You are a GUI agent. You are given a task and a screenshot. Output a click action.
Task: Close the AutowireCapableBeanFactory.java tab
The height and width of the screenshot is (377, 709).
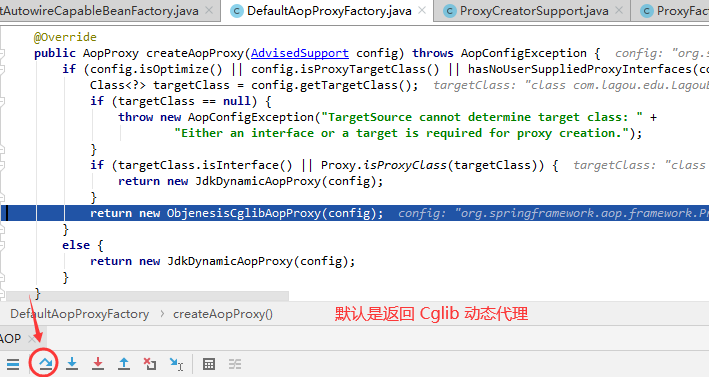209,10
